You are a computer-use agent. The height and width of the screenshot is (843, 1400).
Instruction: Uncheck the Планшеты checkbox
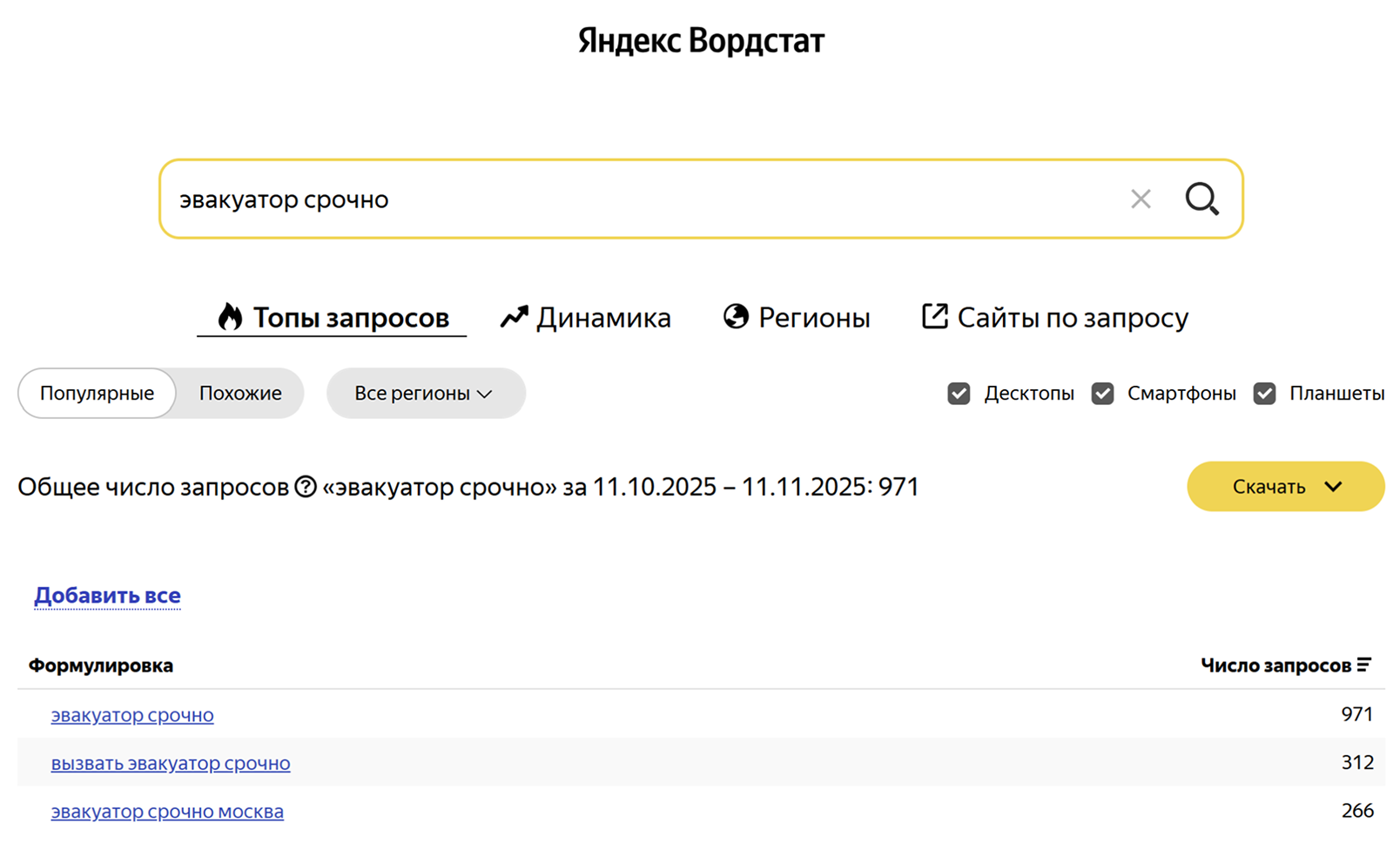pyautogui.click(x=1264, y=394)
